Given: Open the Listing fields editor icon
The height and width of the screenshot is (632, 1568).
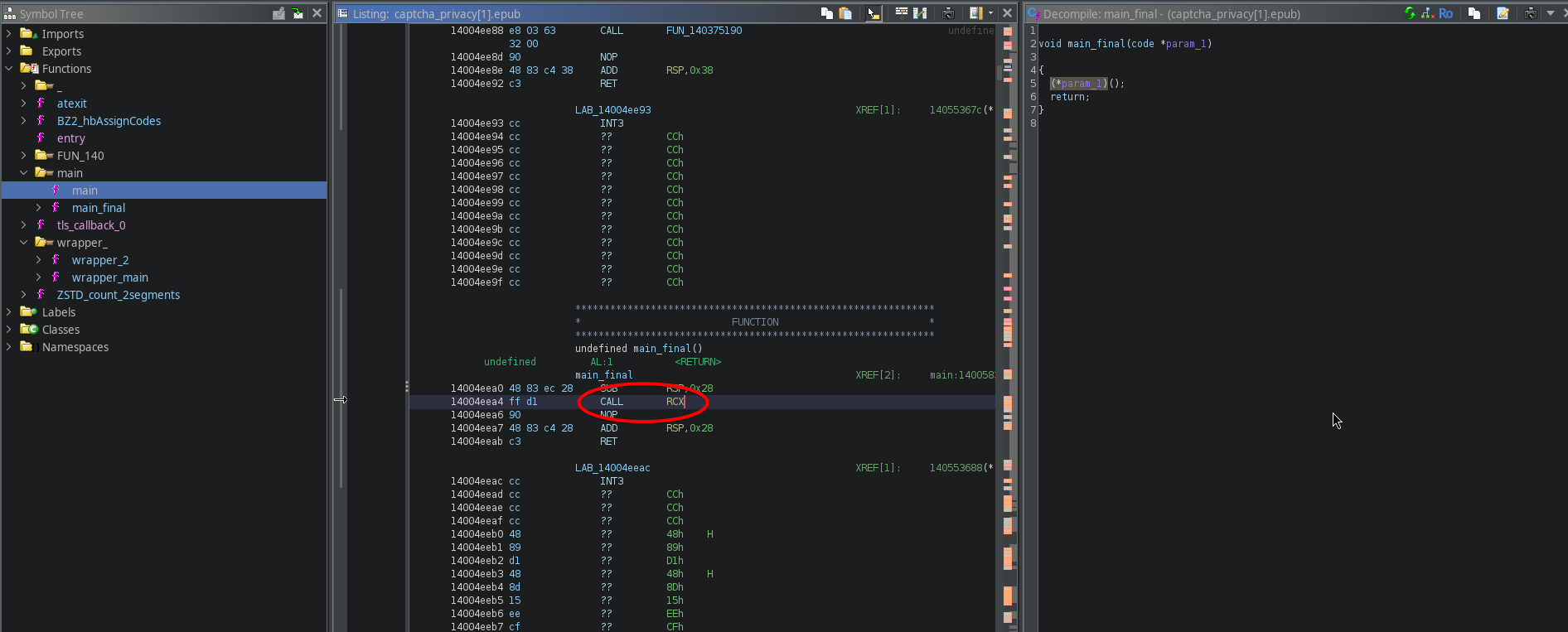Looking at the screenshot, I should [x=901, y=13].
